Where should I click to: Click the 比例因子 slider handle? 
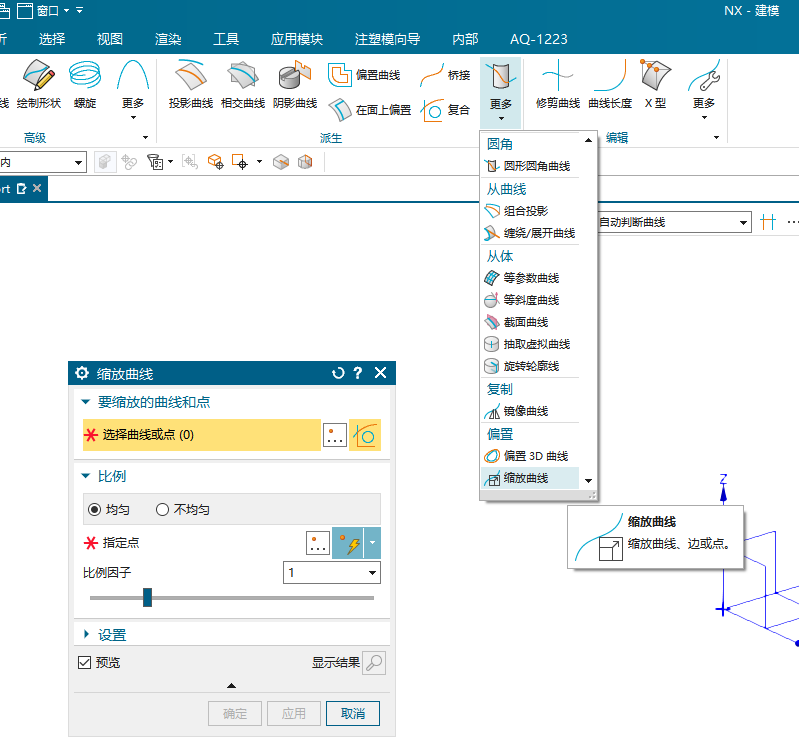(147, 598)
